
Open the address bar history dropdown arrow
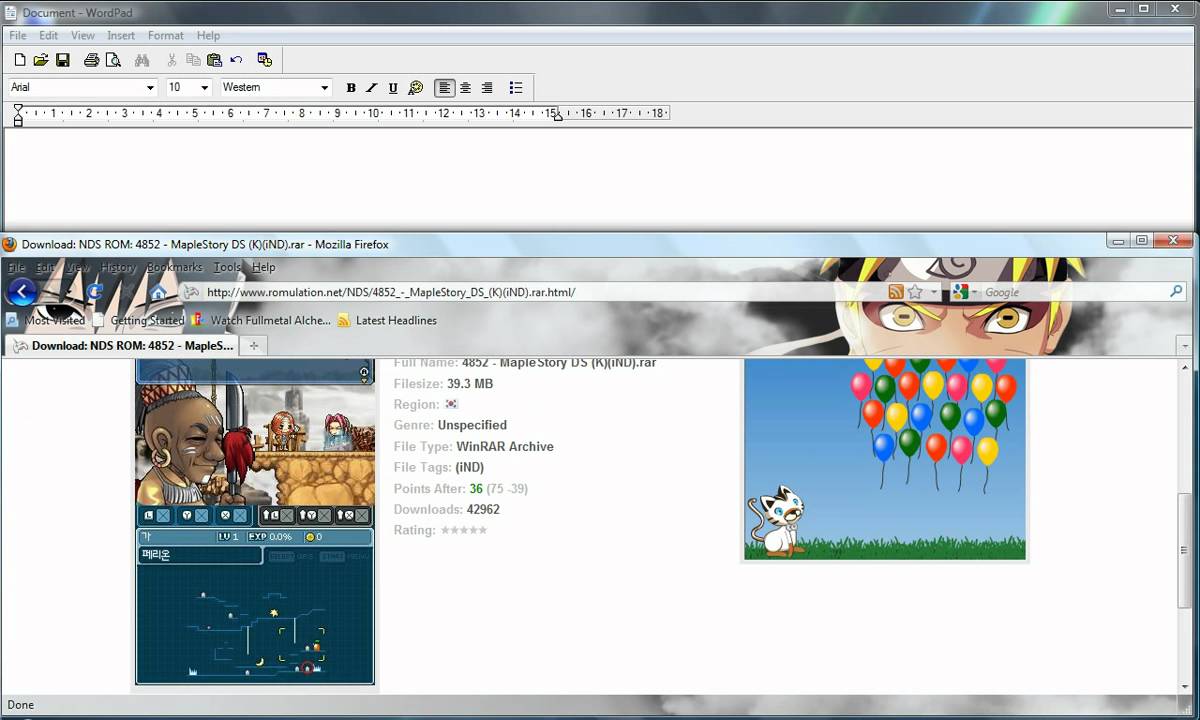[x=934, y=292]
